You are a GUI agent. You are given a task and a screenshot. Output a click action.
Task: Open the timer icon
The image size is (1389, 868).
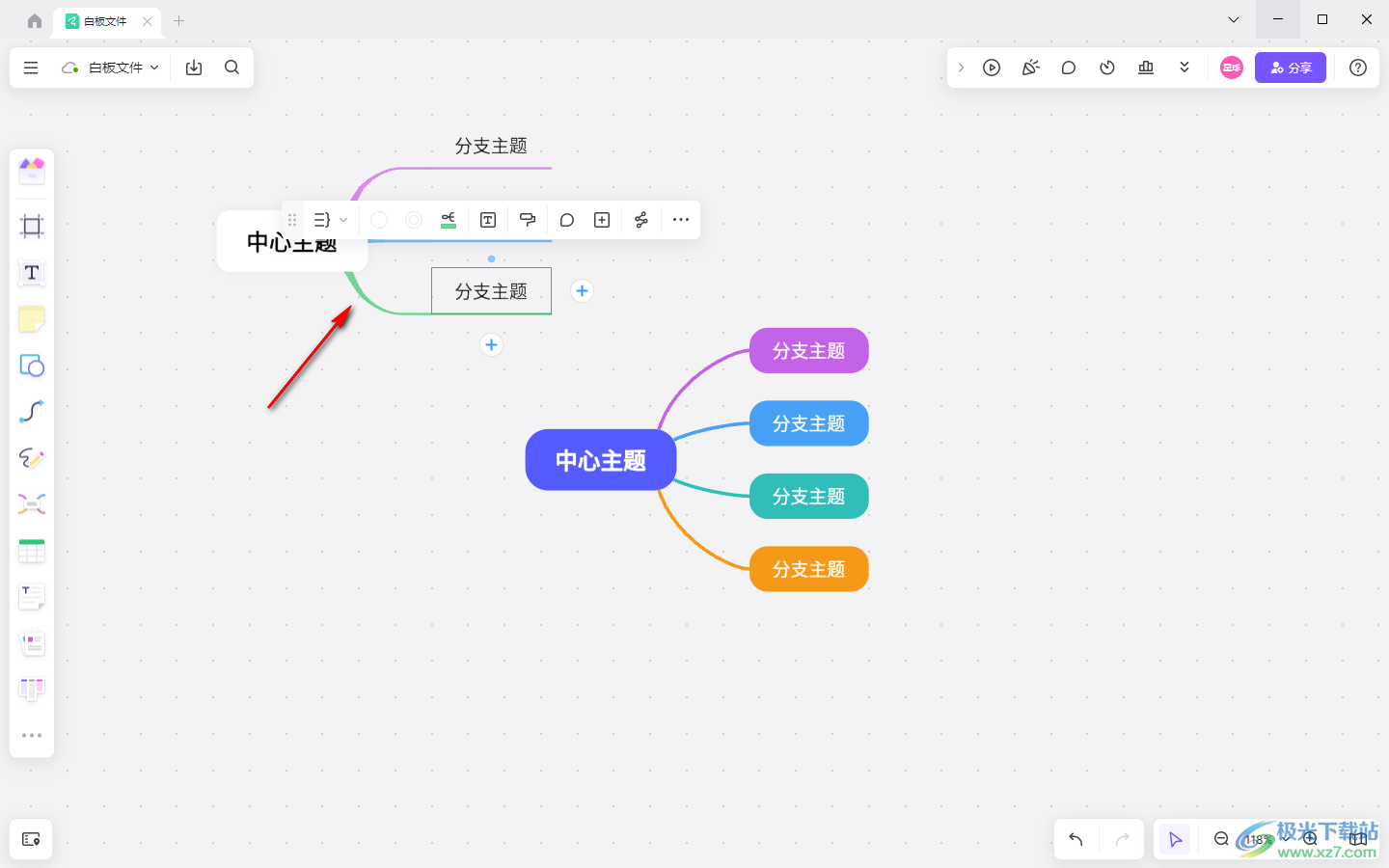[x=1107, y=68]
